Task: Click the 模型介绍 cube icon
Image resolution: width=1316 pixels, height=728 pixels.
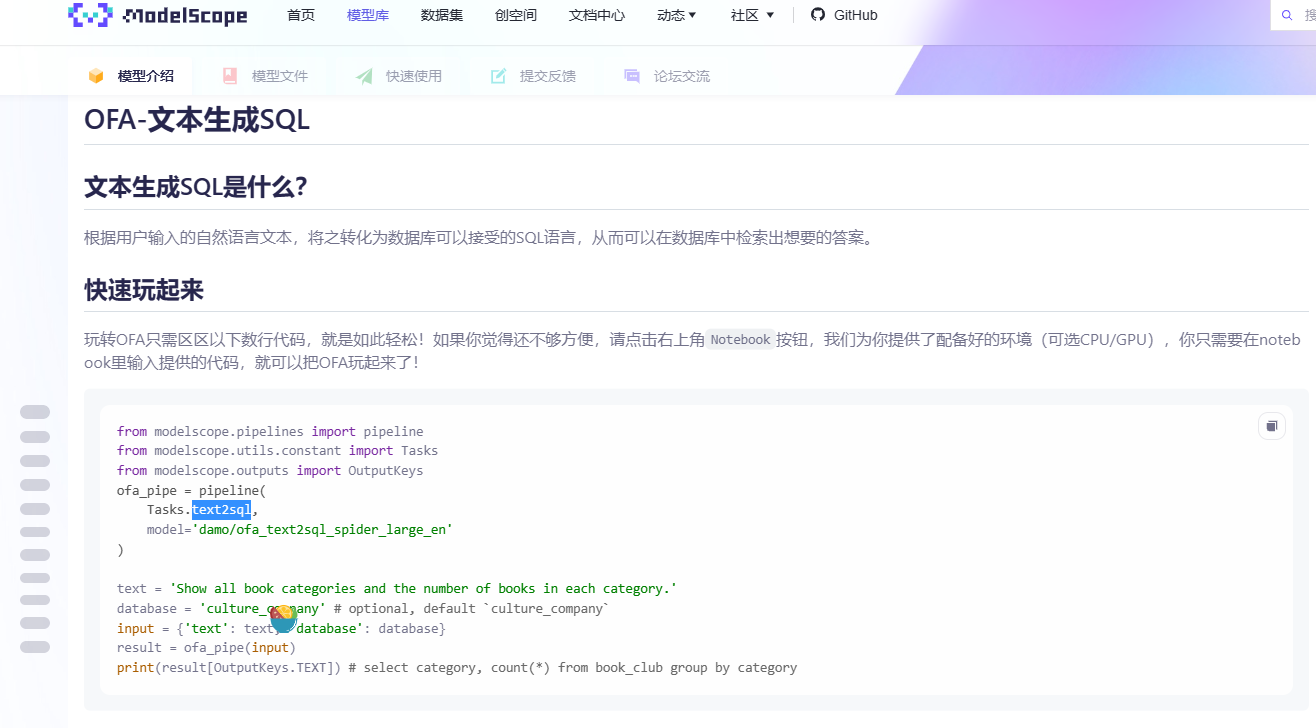Action: (96, 76)
